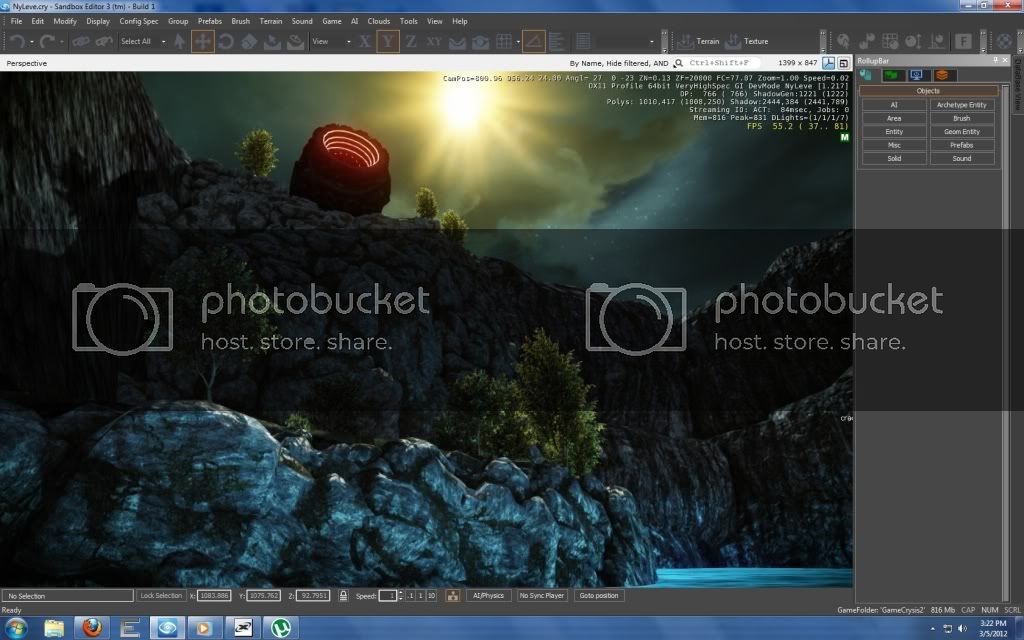Viewport: 1024px width, 640px height.
Task: Open the Prefabs menu
Action: pos(210,21)
